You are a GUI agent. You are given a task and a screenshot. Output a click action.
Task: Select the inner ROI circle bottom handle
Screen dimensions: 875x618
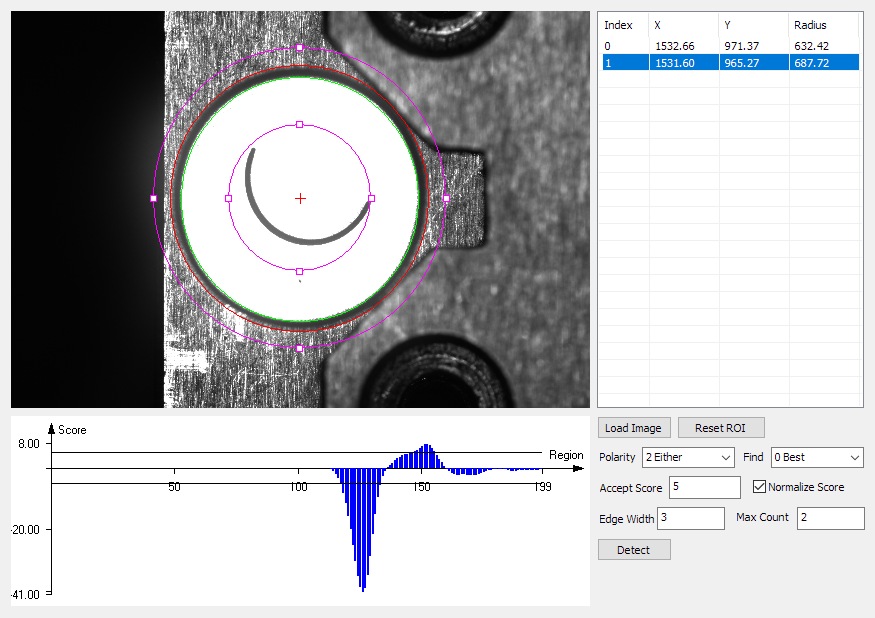pyautogui.click(x=300, y=271)
